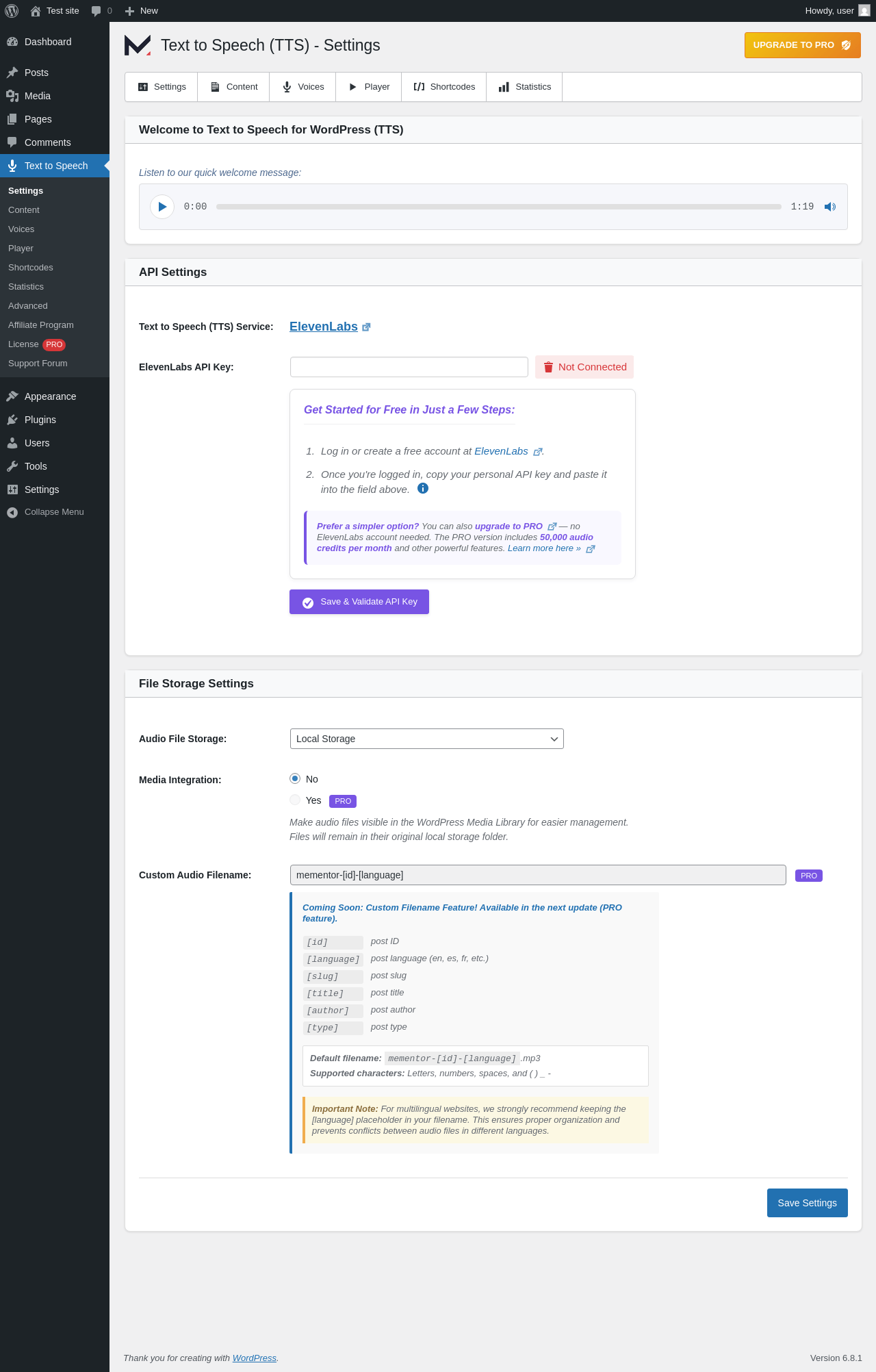Open the ElevenLabs service link
This screenshot has height=1372, width=876.
324,327
